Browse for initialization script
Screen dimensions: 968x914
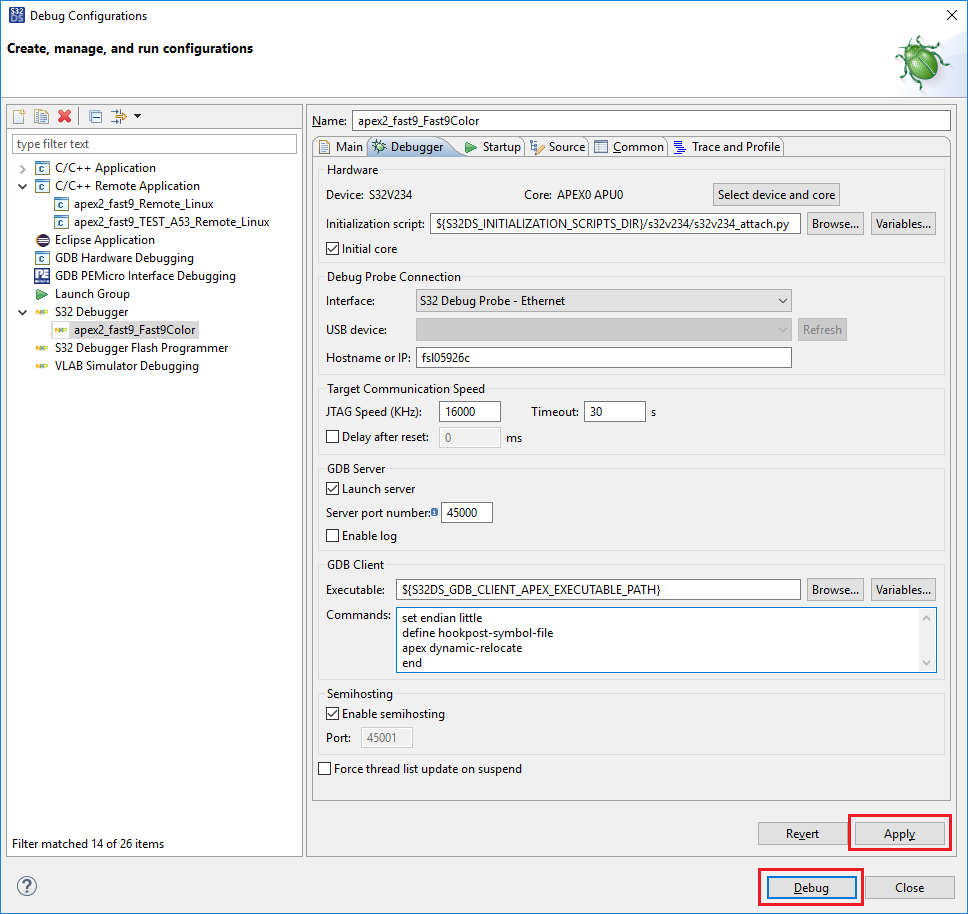(x=835, y=224)
